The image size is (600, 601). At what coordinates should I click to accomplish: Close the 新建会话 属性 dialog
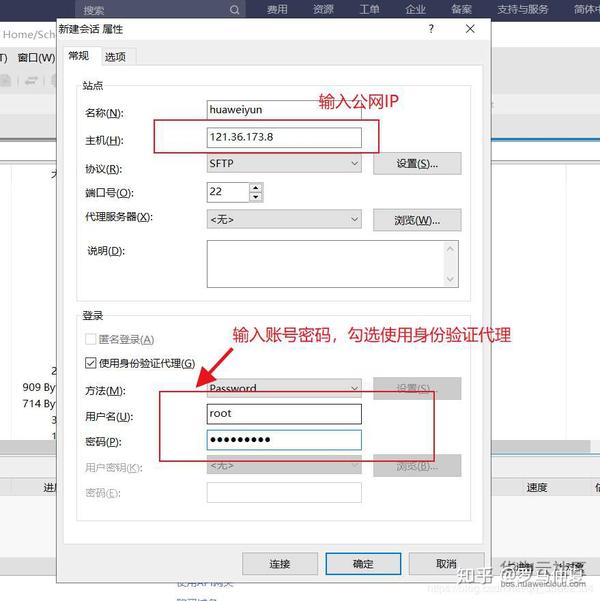[470, 29]
